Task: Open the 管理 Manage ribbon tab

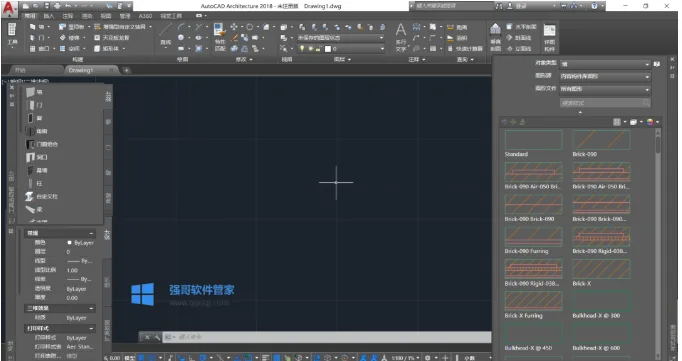Action: tap(125, 16)
